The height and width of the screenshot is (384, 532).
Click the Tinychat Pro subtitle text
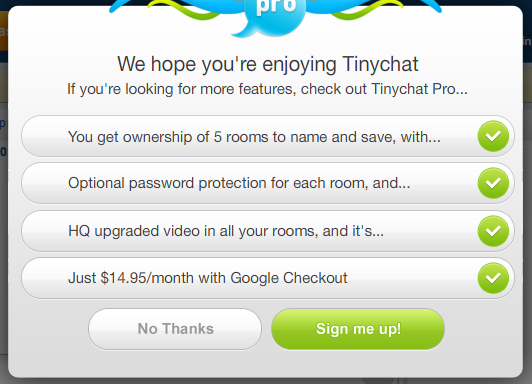click(x=267, y=89)
